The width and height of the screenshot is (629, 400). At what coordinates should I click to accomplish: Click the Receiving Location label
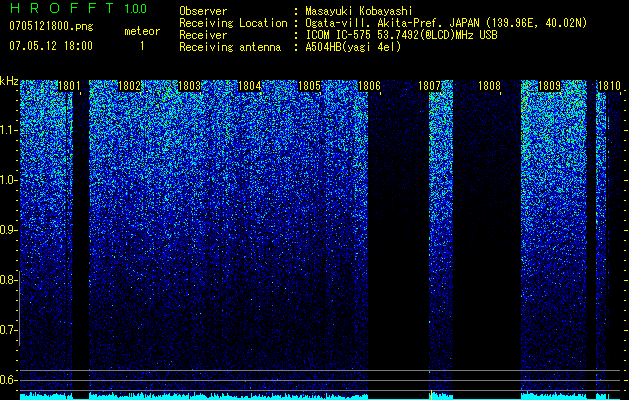pos(233,23)
